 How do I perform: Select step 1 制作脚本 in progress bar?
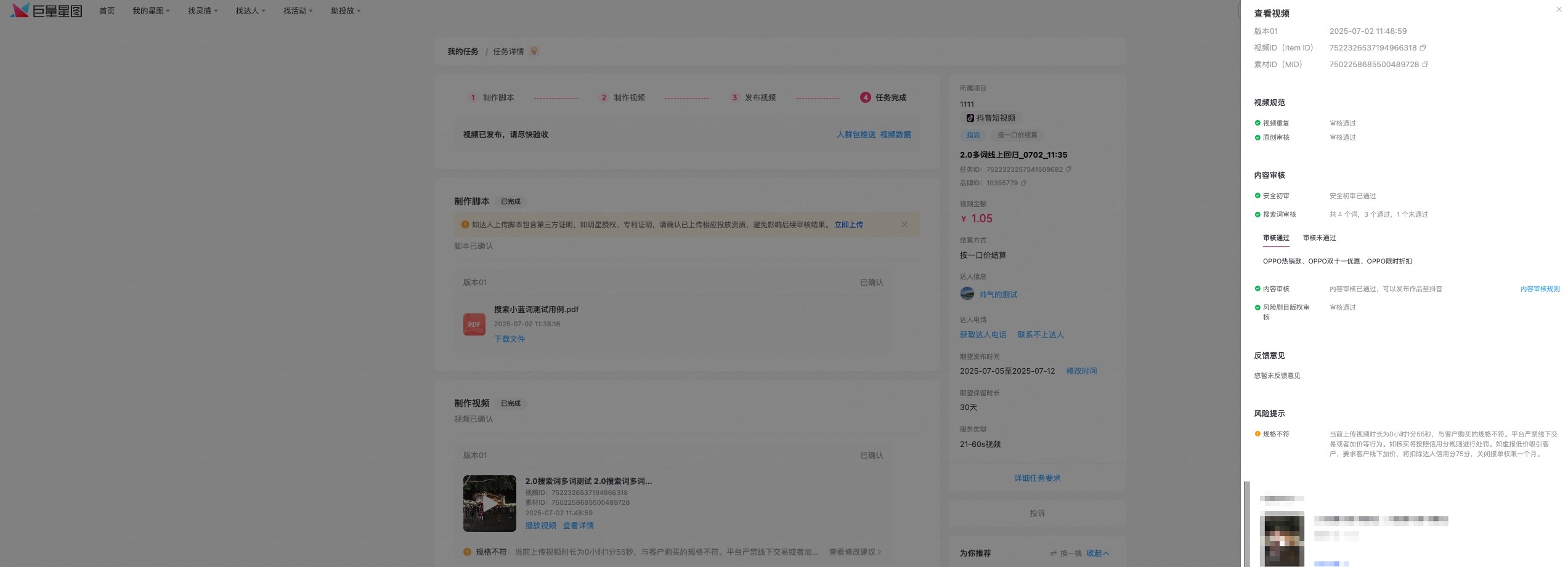[x=492, y=98]
